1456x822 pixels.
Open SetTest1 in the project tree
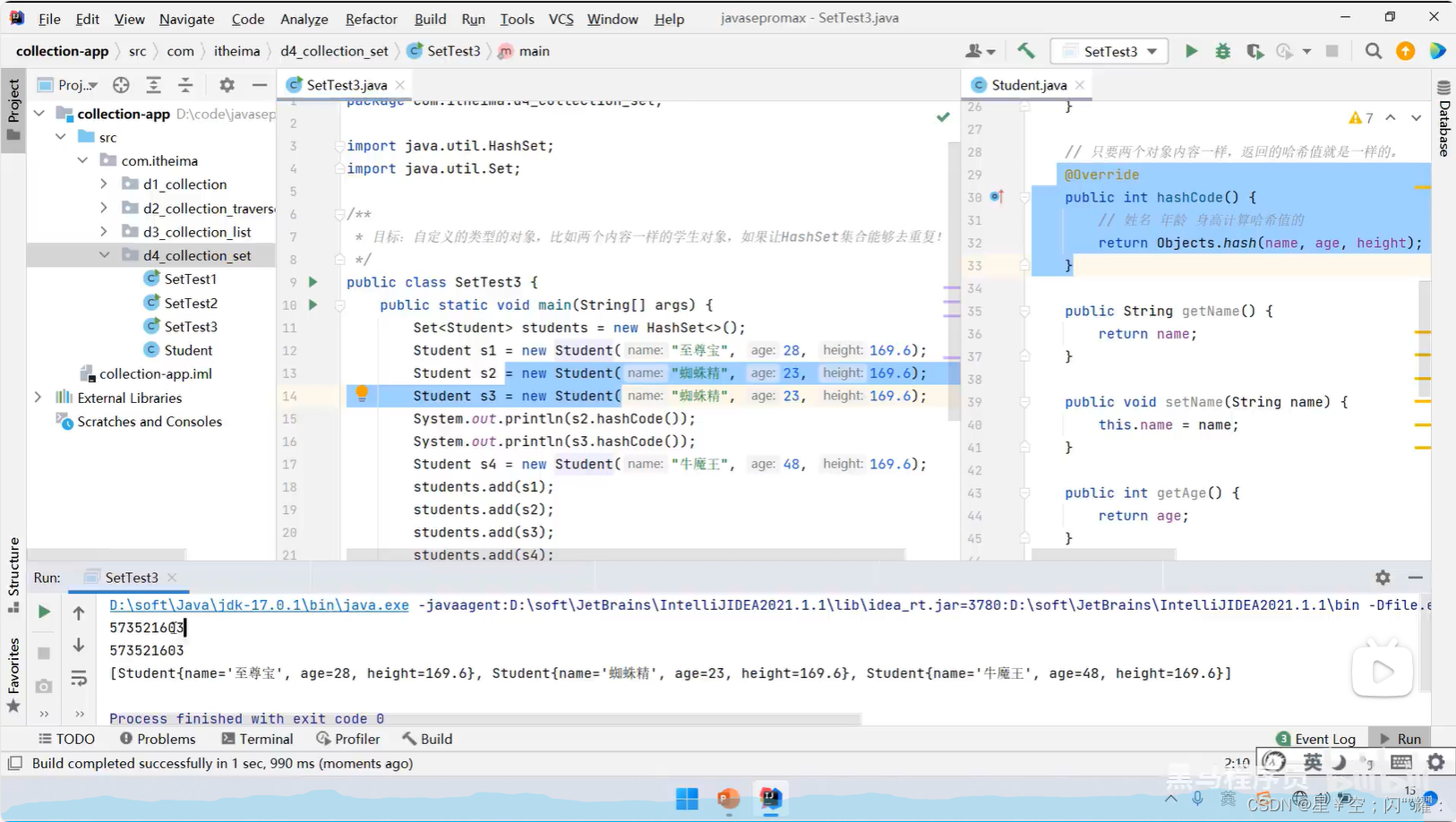click(190, 278)
